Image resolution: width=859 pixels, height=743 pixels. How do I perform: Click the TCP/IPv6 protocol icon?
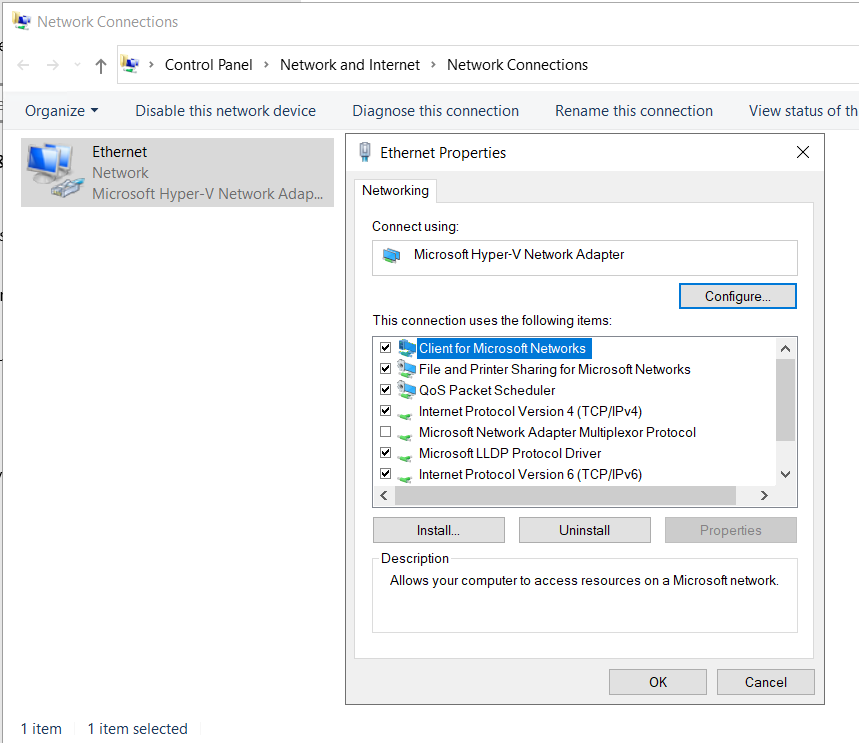tap(405, 478)
